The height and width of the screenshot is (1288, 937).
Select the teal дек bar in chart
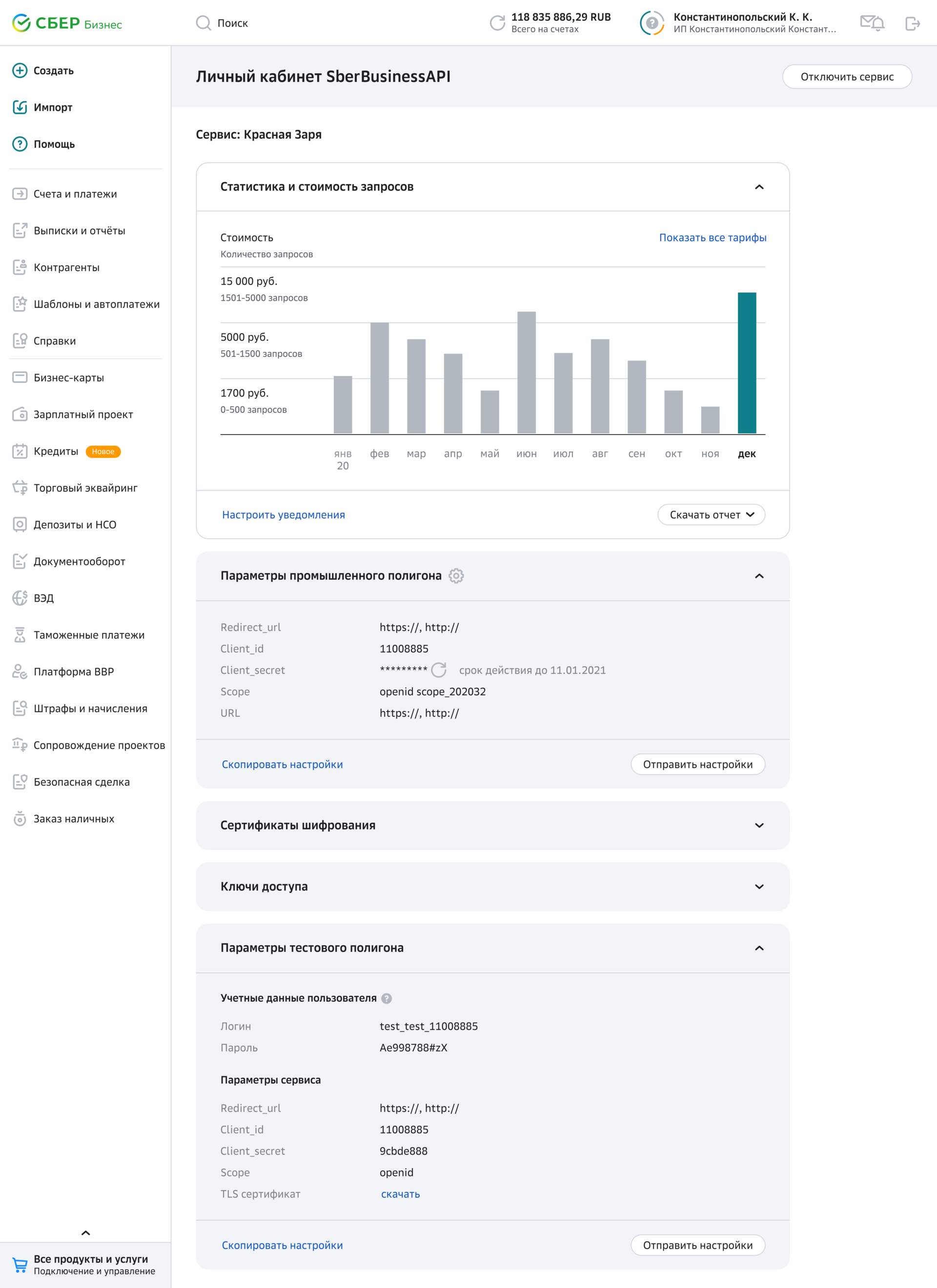click(747, 363)
